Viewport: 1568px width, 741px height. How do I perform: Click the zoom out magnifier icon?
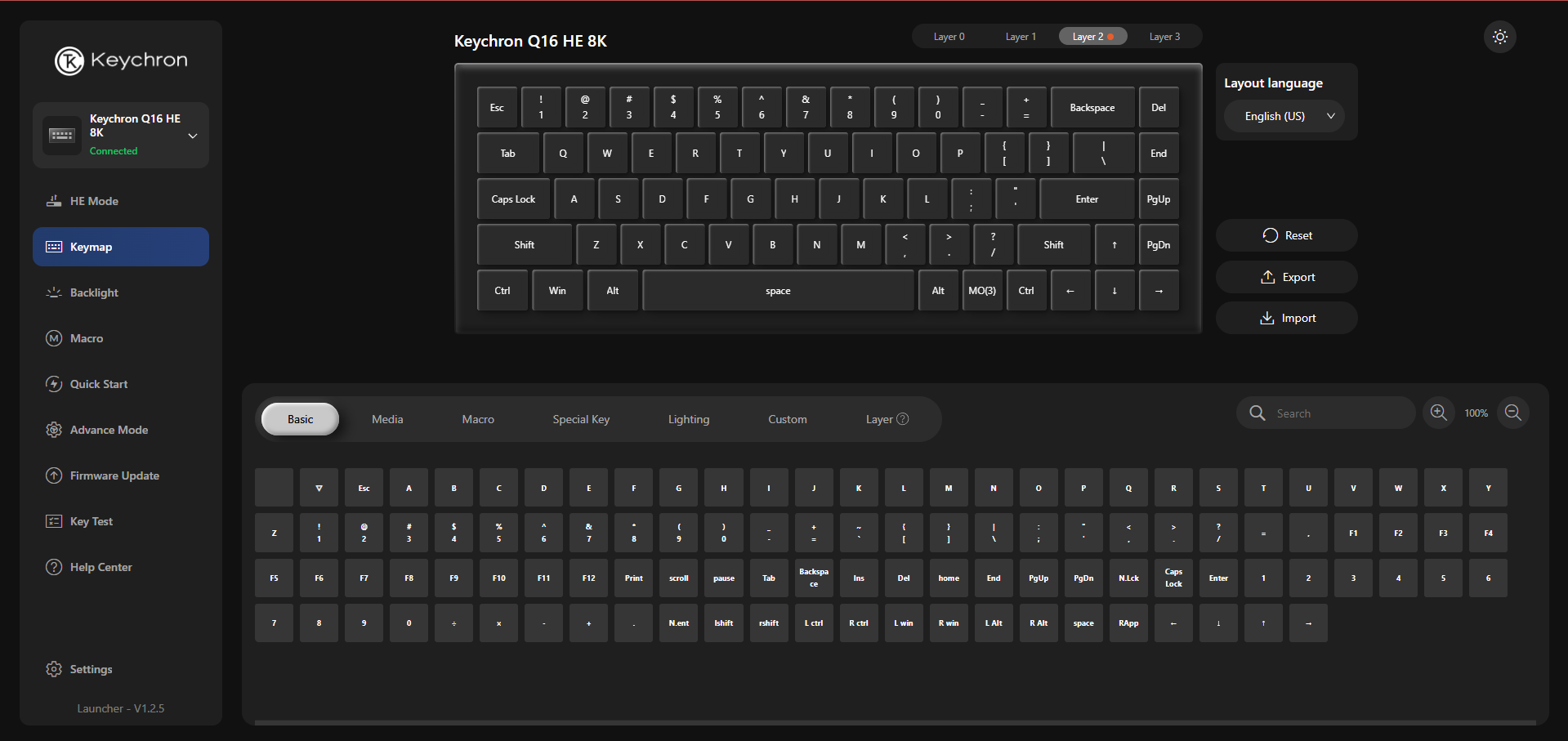[x=1513, y=413]
